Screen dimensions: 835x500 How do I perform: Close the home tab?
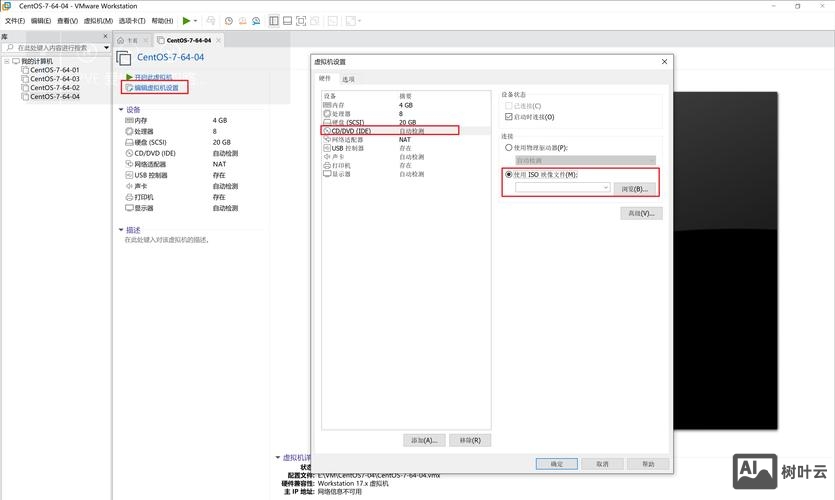click(x=146, y=40)
